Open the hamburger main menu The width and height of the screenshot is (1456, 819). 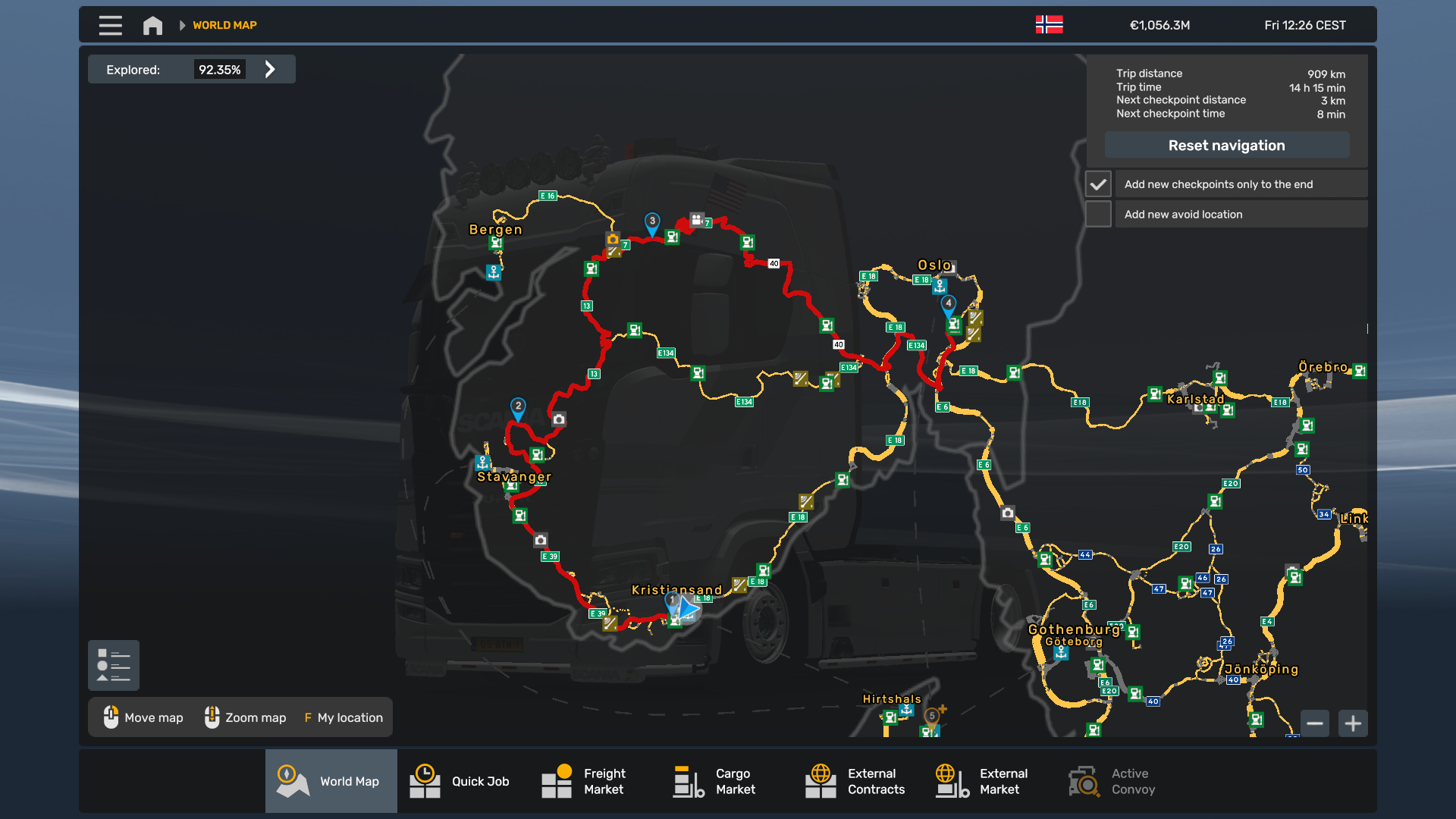pyautogui.click(x=110, y=25)
